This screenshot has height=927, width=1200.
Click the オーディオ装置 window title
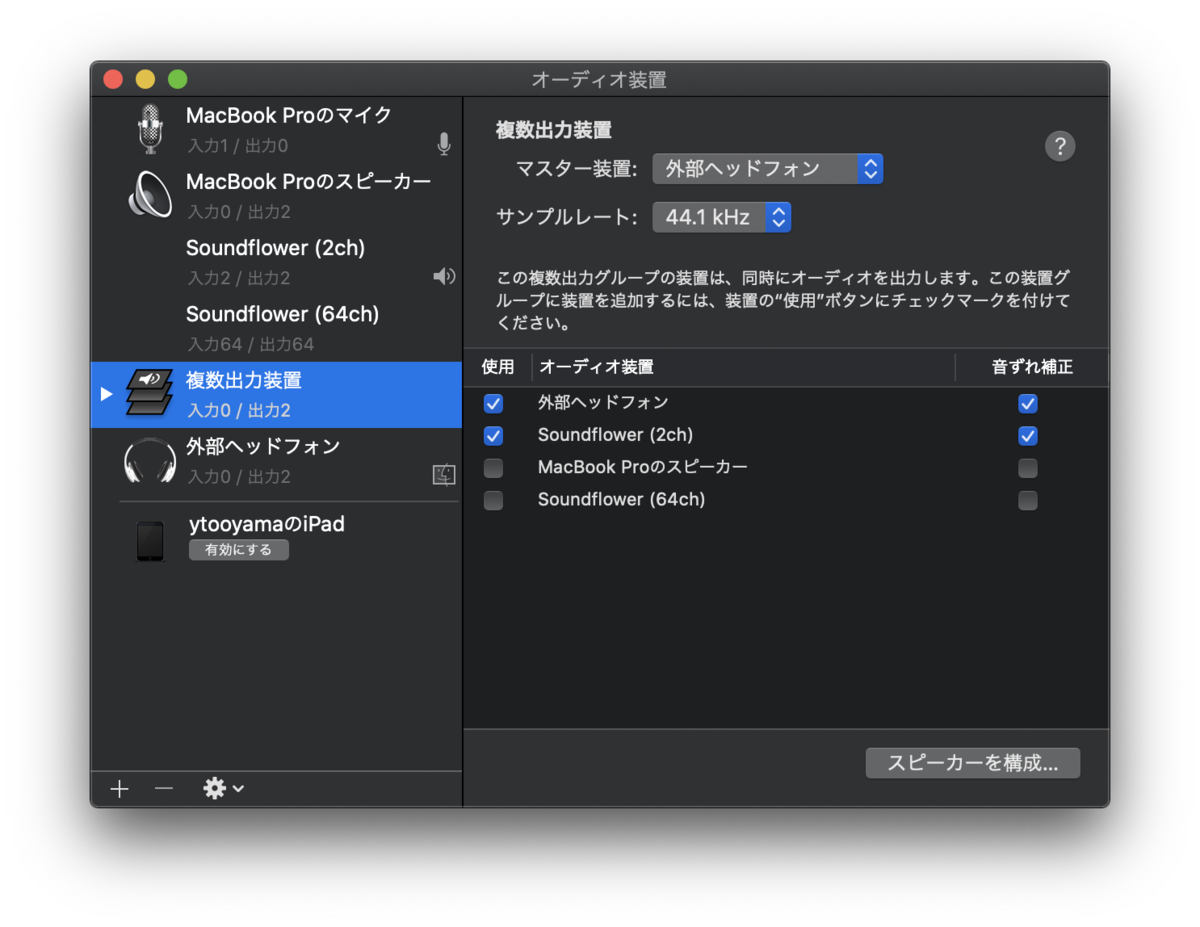[x=599, y=80]
